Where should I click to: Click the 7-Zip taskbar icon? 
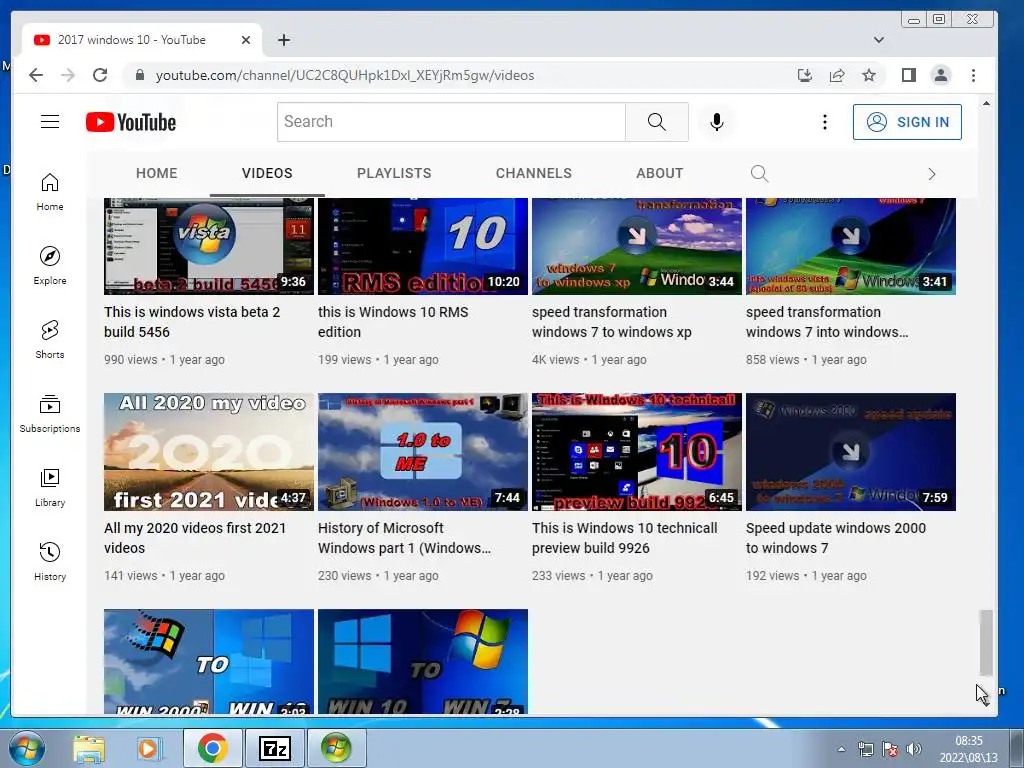[x=275, y=748]
